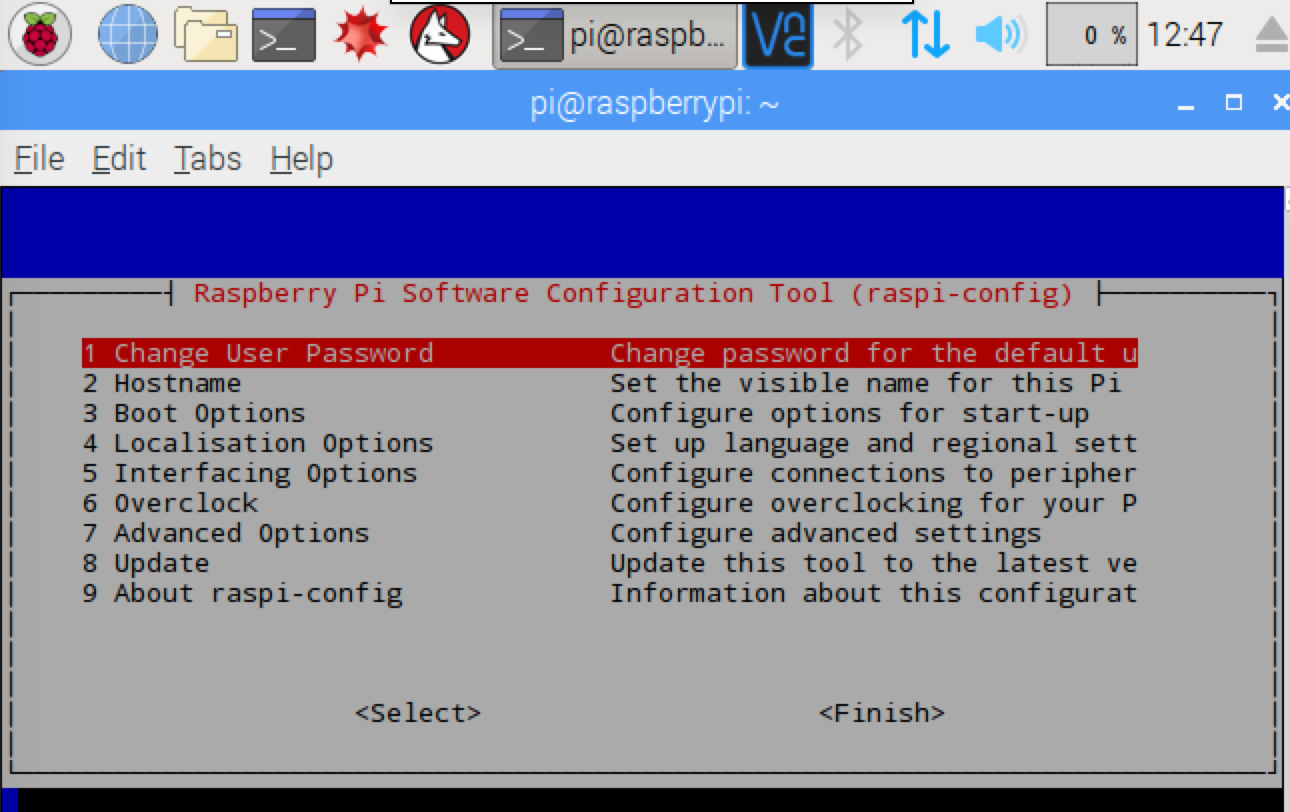This screenshot has height=812, width=1290.
Task: Click 'Set up language and regional sett' text
Action: click(874, 443)
